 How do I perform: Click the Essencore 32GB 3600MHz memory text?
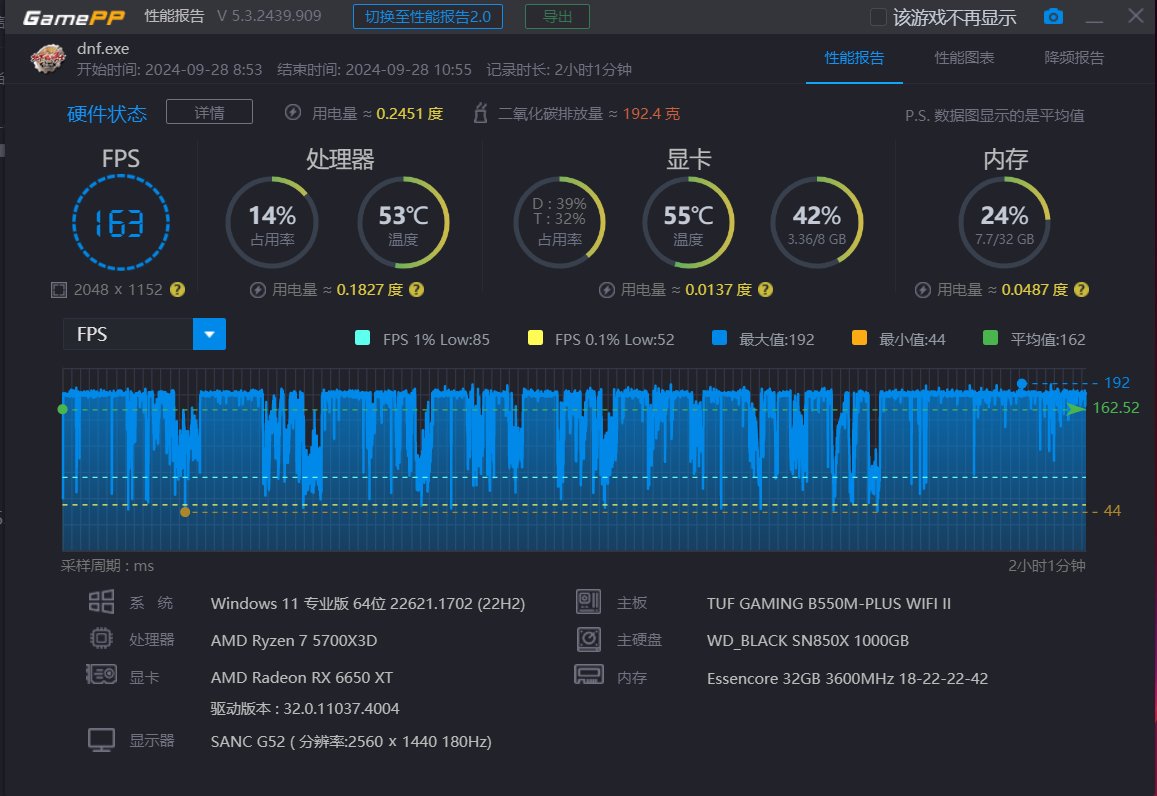click(847, 678)
